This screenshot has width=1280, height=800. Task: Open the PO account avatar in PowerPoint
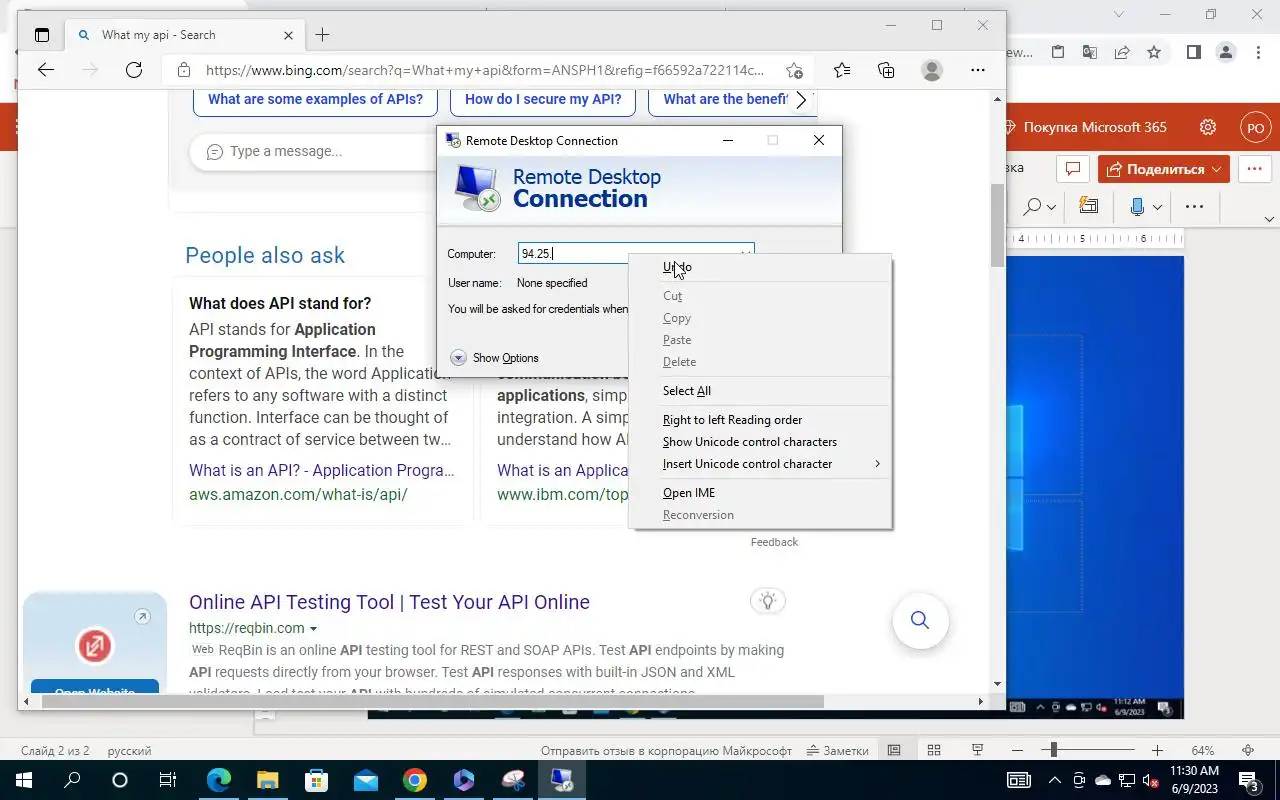point(1255,127)
